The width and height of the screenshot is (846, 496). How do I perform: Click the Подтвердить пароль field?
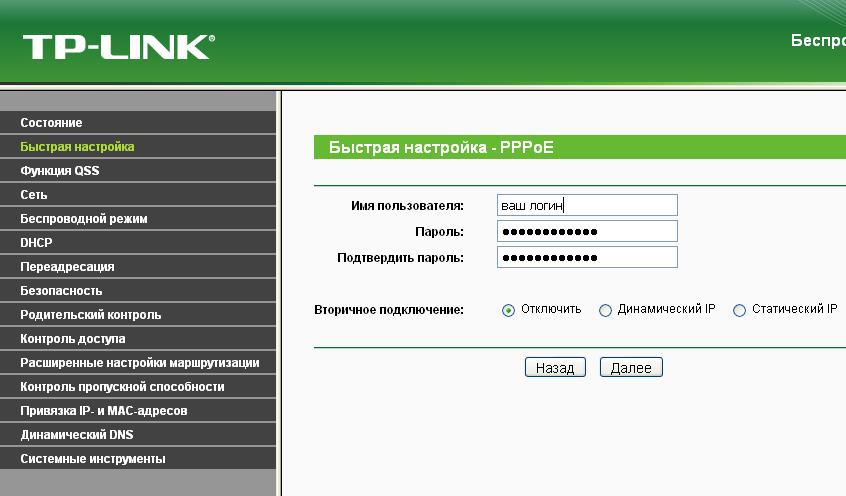587,257
